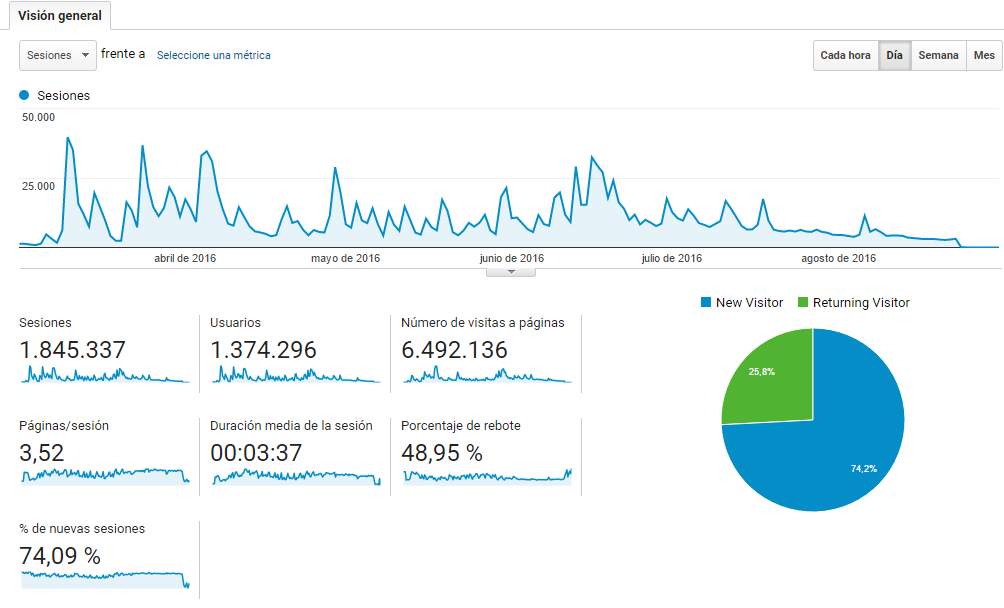The height and width of the screenshot is (608, 1004).
Task: Switch chart to 'Semana' view
Action: (938, 56)
